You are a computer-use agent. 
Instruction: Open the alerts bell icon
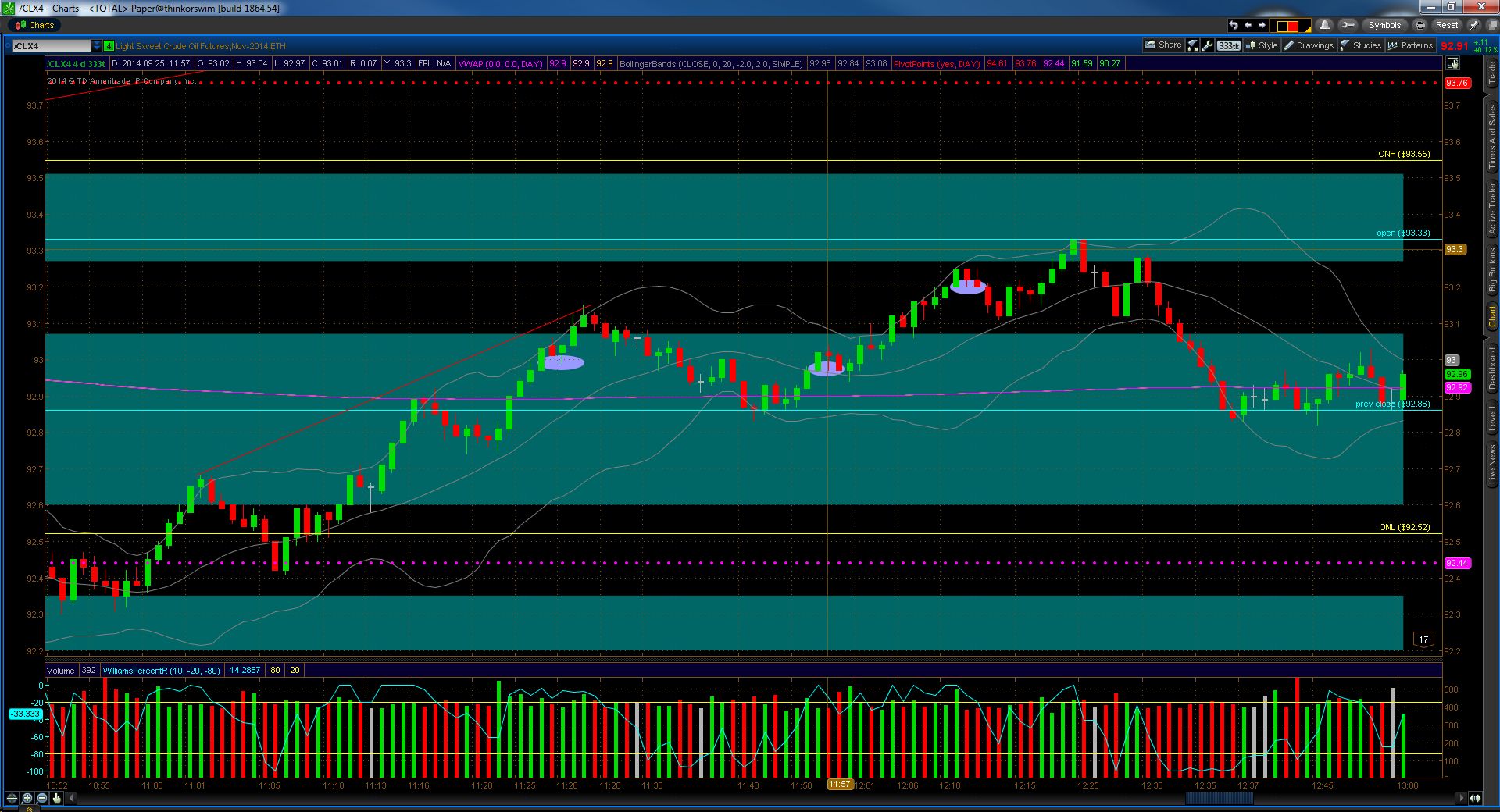(x=1324, y=25)
